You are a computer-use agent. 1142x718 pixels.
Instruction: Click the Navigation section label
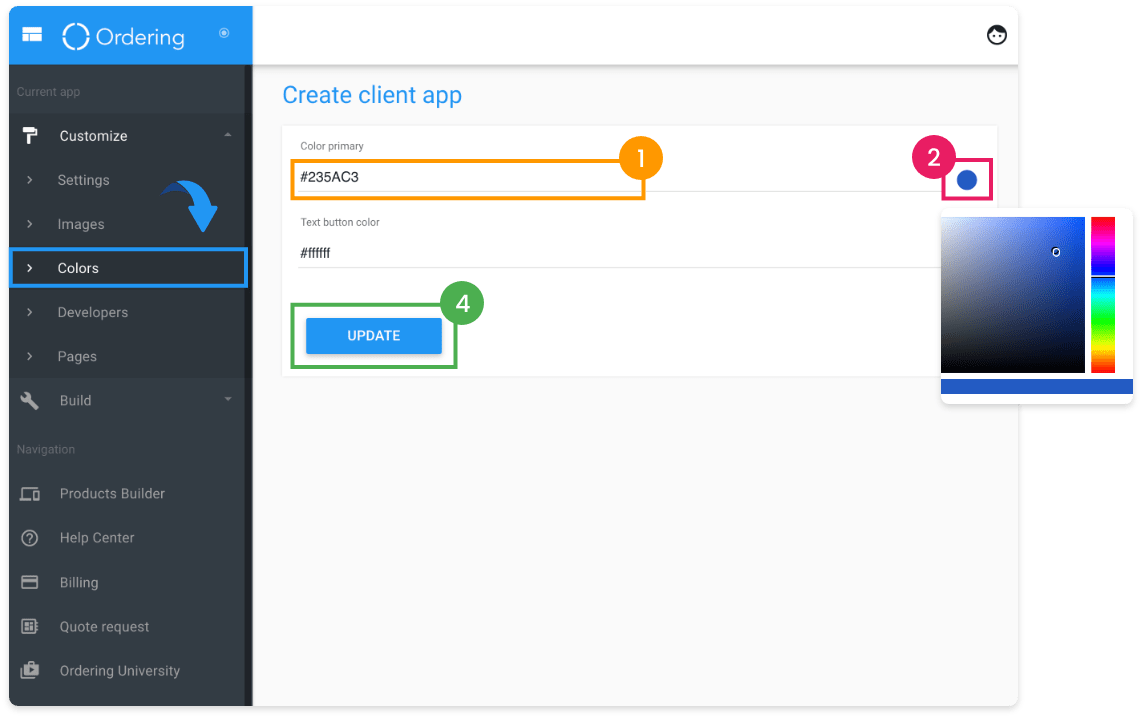point(46,449)
